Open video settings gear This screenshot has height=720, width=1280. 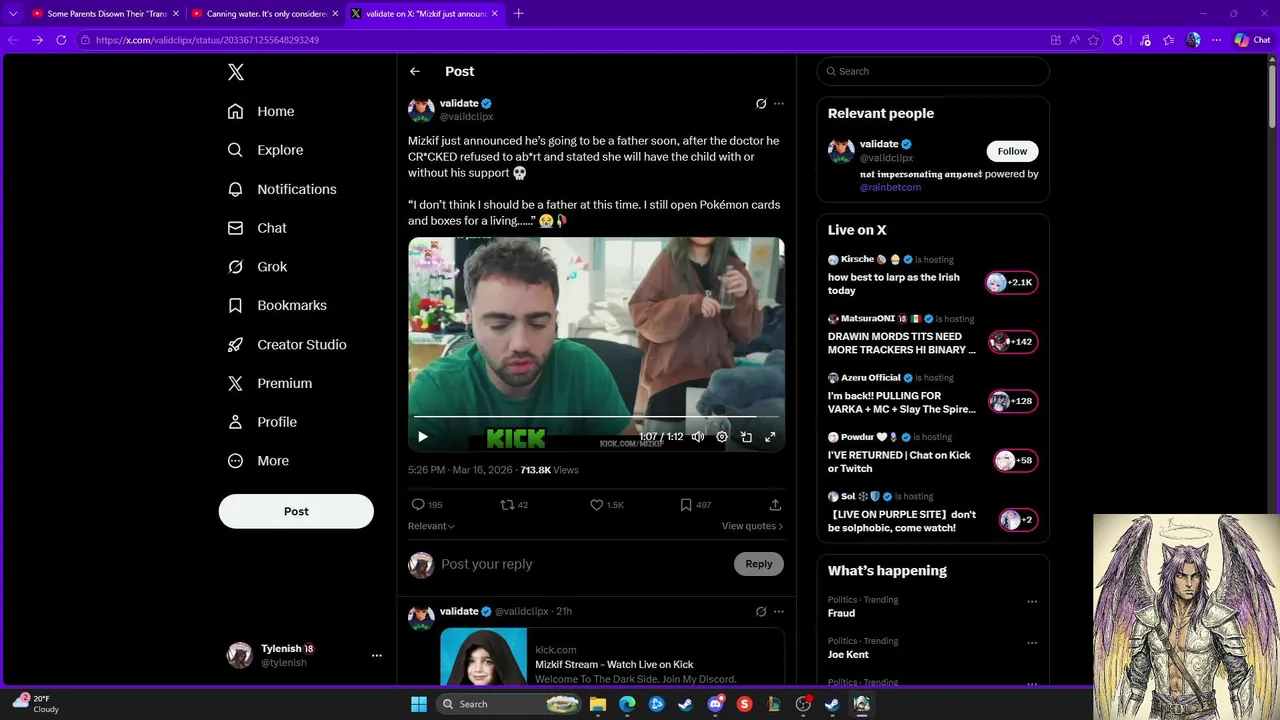[722, 437]
